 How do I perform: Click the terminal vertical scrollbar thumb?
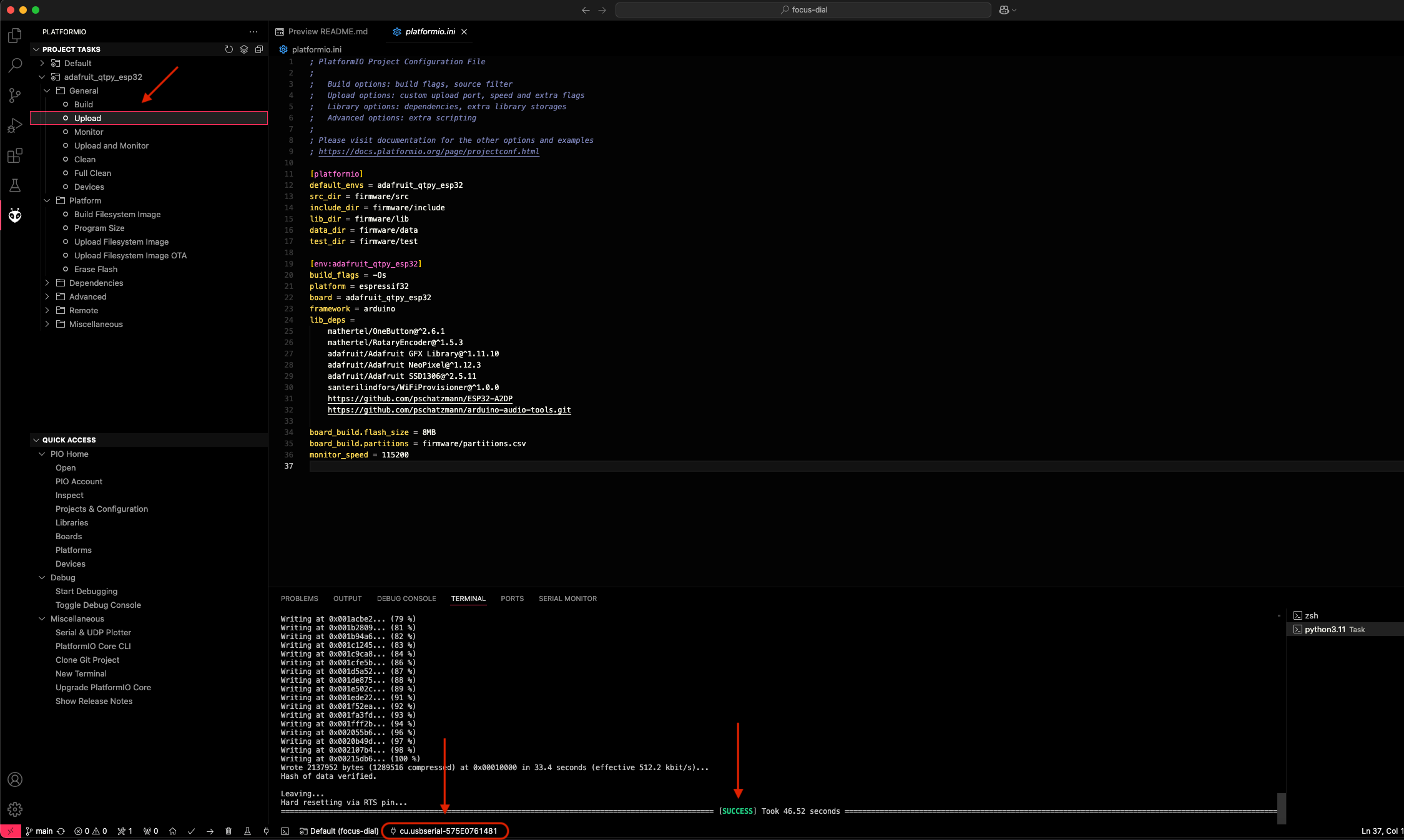[x=1281, y=808]
